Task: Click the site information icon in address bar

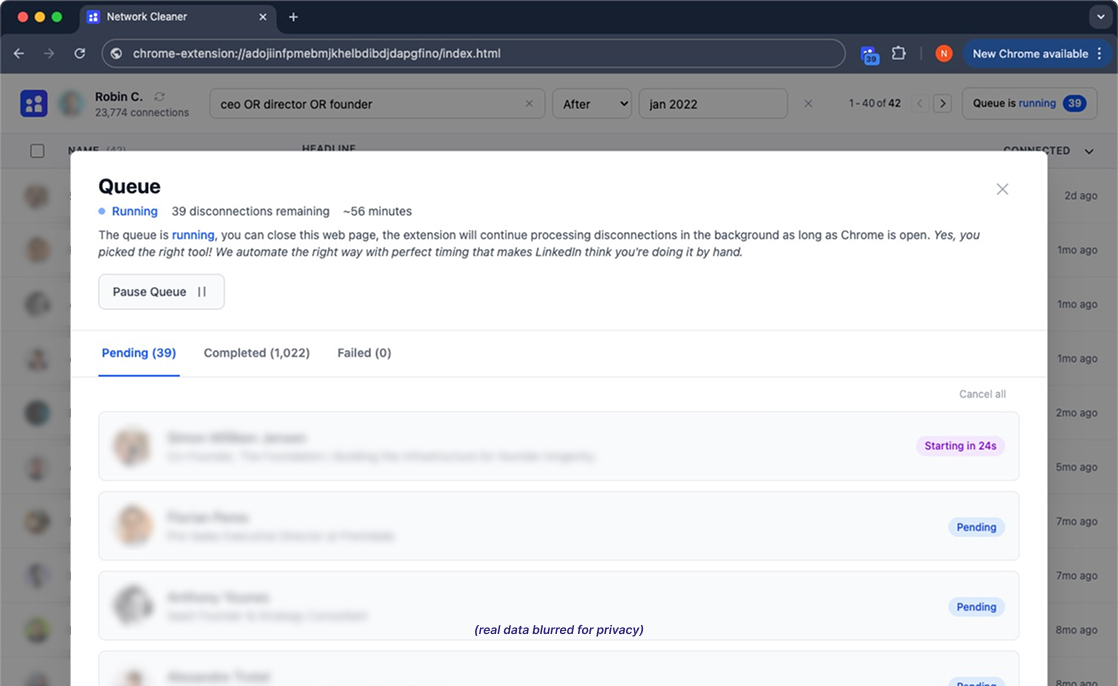Action: [116, 54]
